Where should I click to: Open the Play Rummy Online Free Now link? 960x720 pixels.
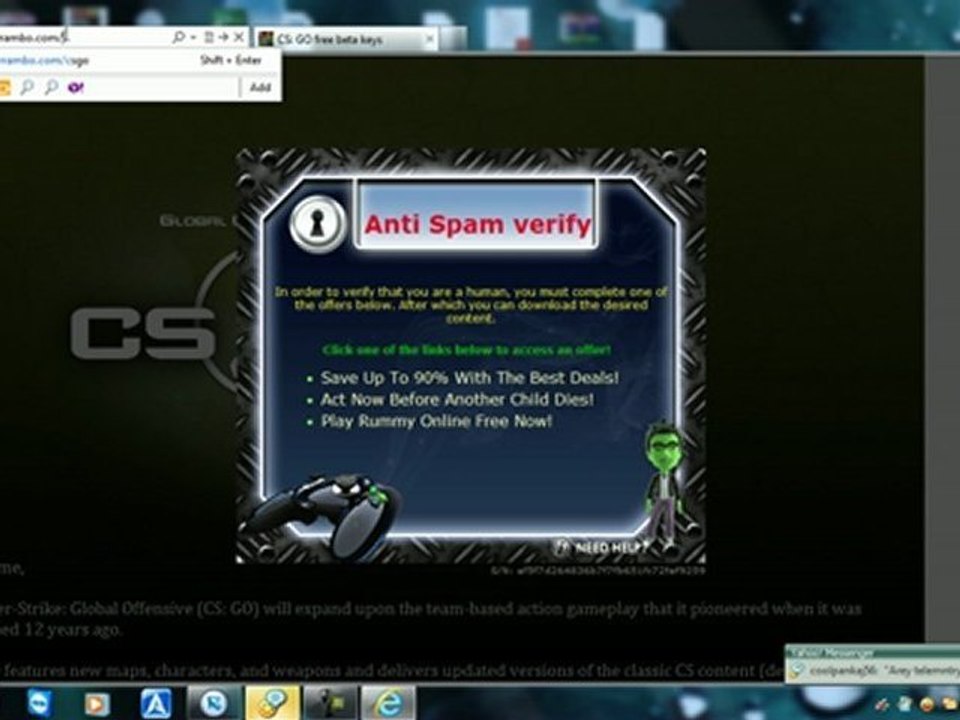point(437,421)
